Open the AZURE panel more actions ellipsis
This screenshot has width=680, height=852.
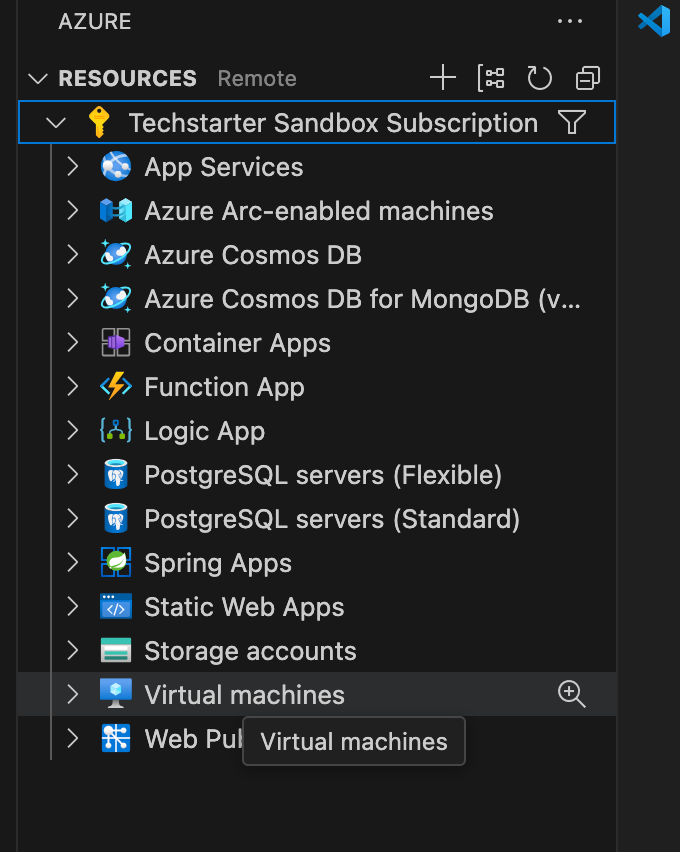(569, 21)
